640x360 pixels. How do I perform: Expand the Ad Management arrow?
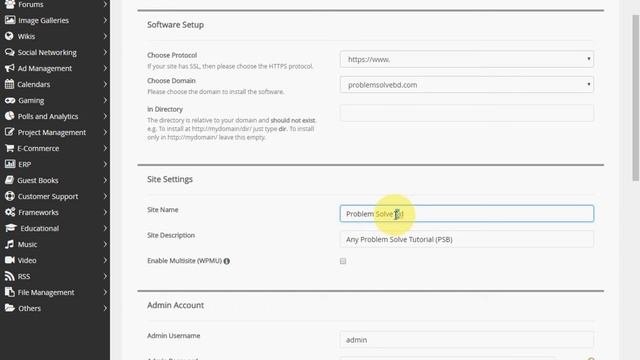point(105,68)
